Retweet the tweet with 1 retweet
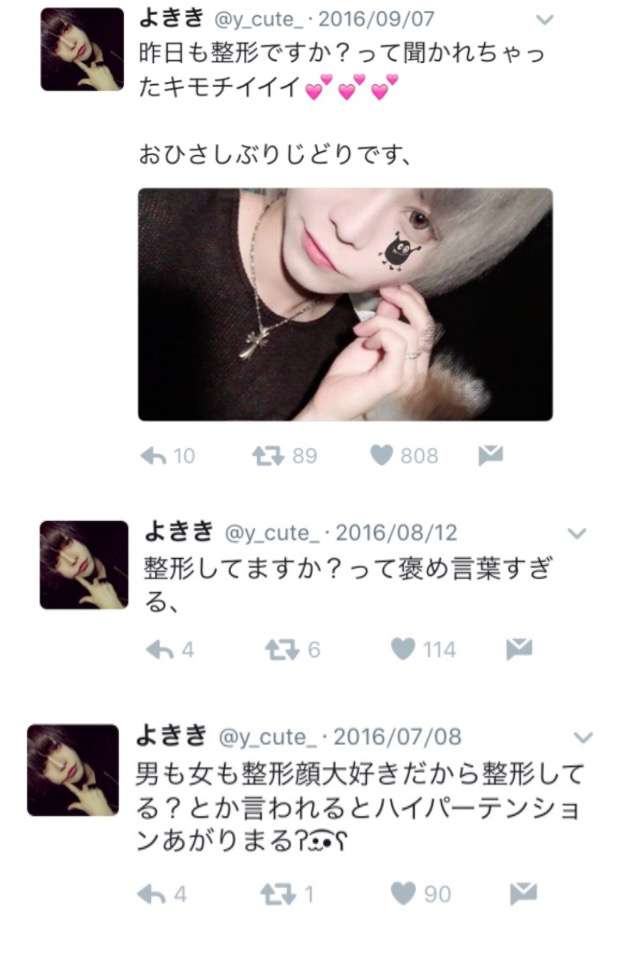627x955 pixels. pos(278,893)
